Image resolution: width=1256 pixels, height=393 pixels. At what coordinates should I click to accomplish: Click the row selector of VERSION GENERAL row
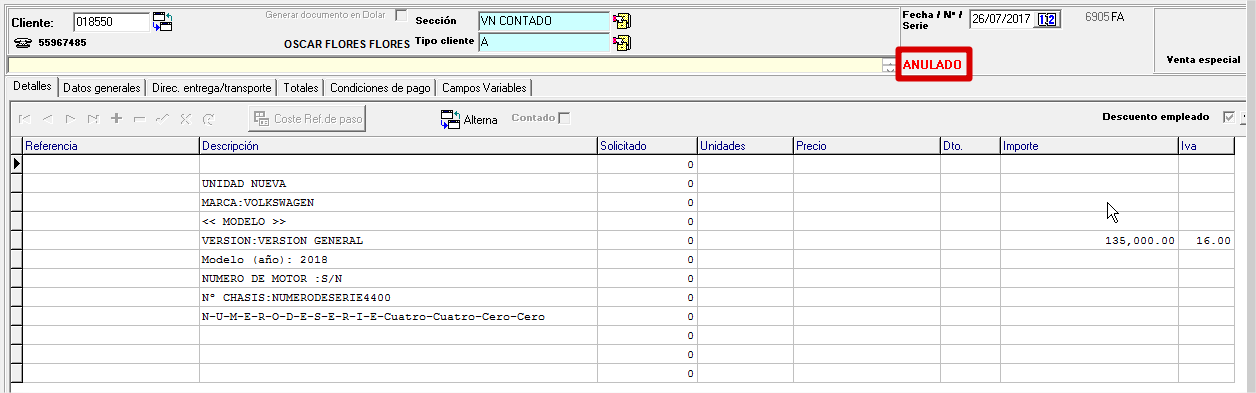(x=16, y=241)
